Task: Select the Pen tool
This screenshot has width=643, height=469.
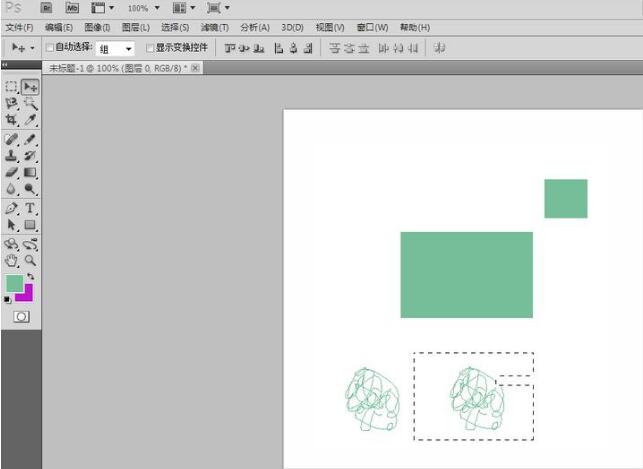Action: coord(12,208)
